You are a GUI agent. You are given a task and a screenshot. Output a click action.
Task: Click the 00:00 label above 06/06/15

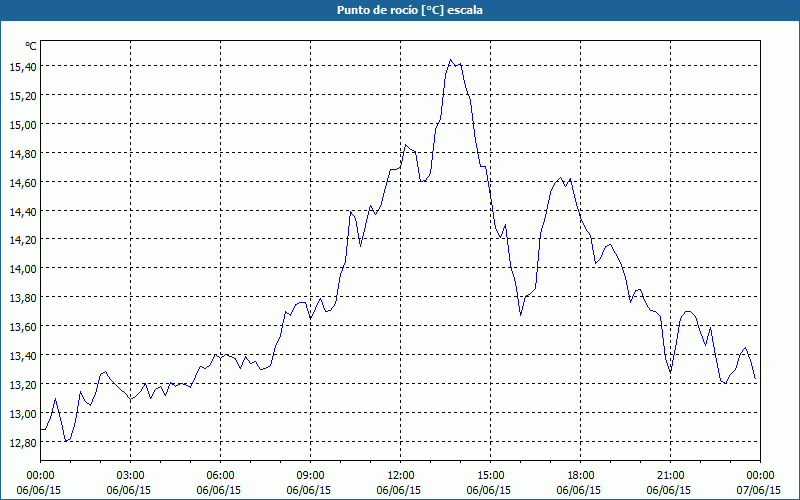coord(40,476)
